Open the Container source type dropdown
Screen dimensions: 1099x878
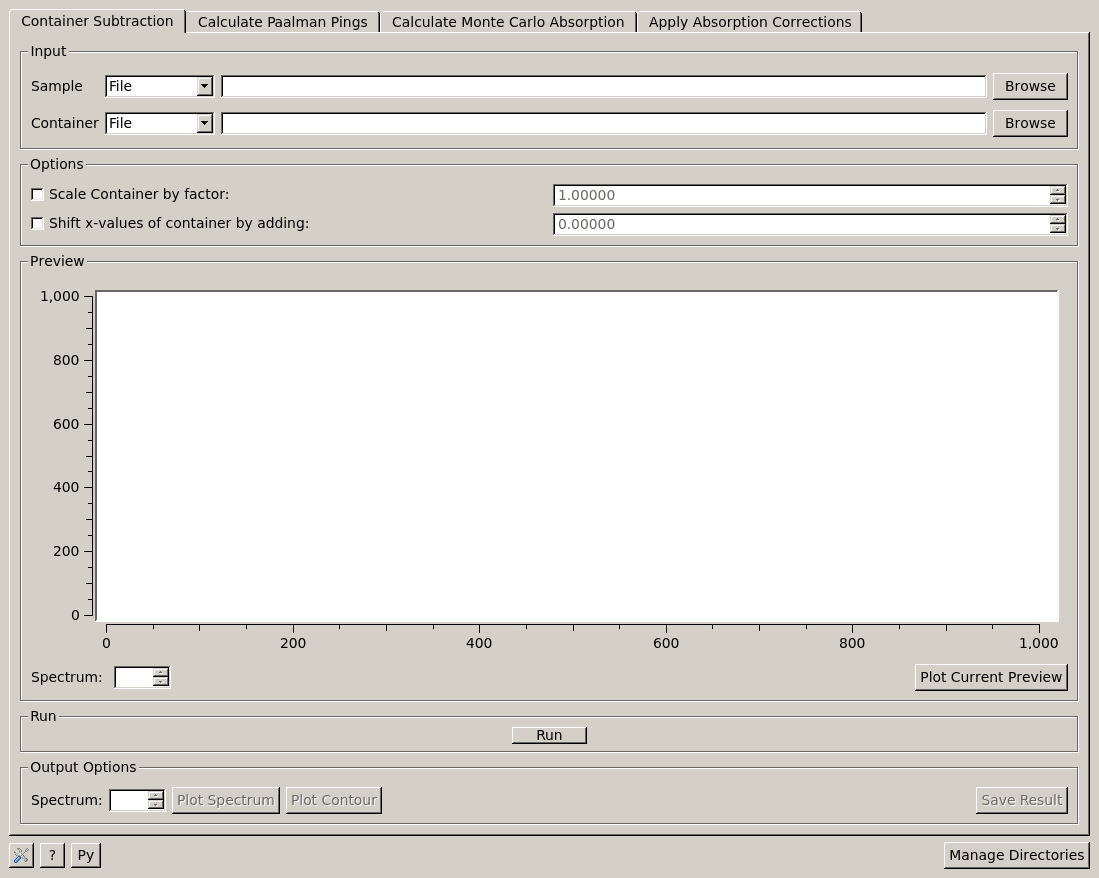pos(159,123)
